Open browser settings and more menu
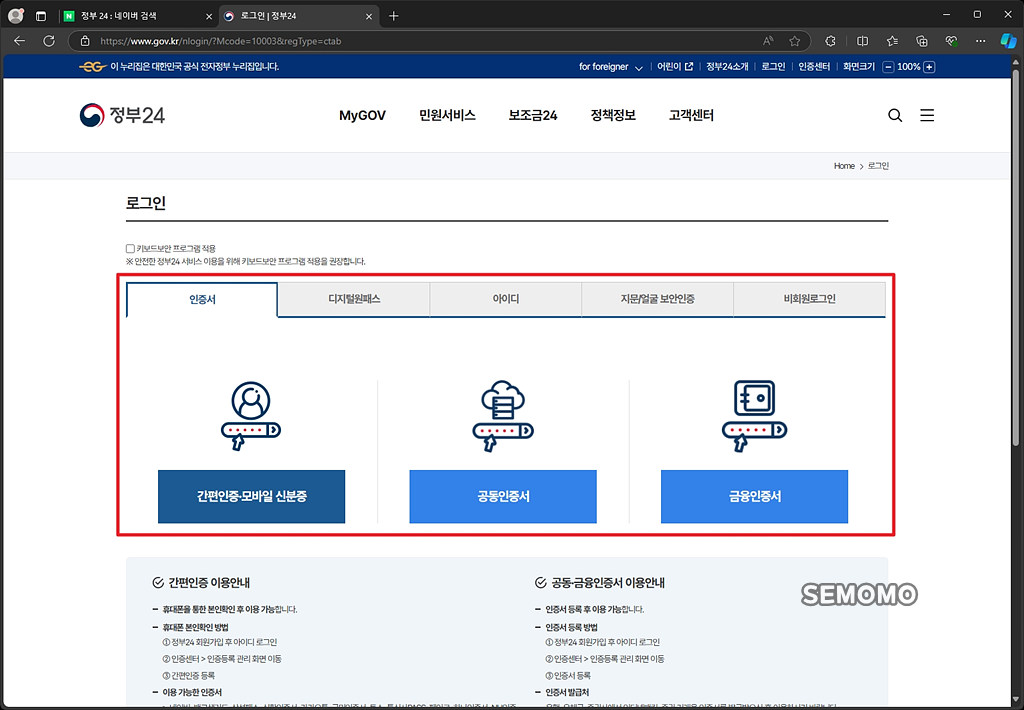 pyautogui.click(x=980, y=40)
